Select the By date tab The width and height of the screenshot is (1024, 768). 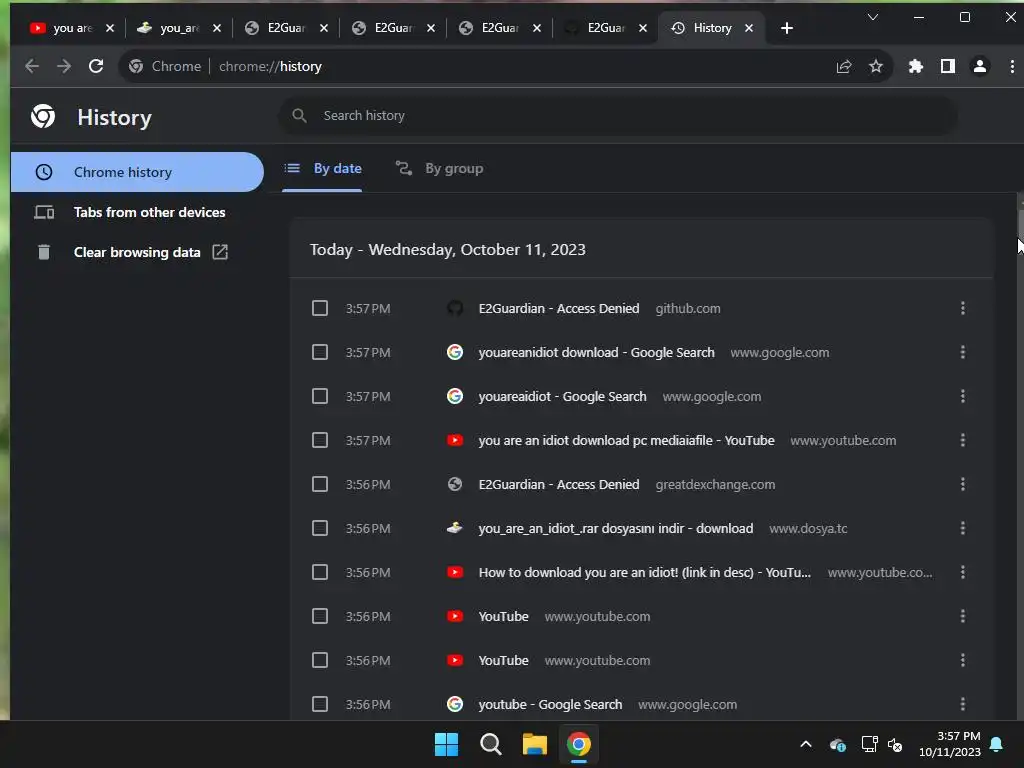pos(323,168)
